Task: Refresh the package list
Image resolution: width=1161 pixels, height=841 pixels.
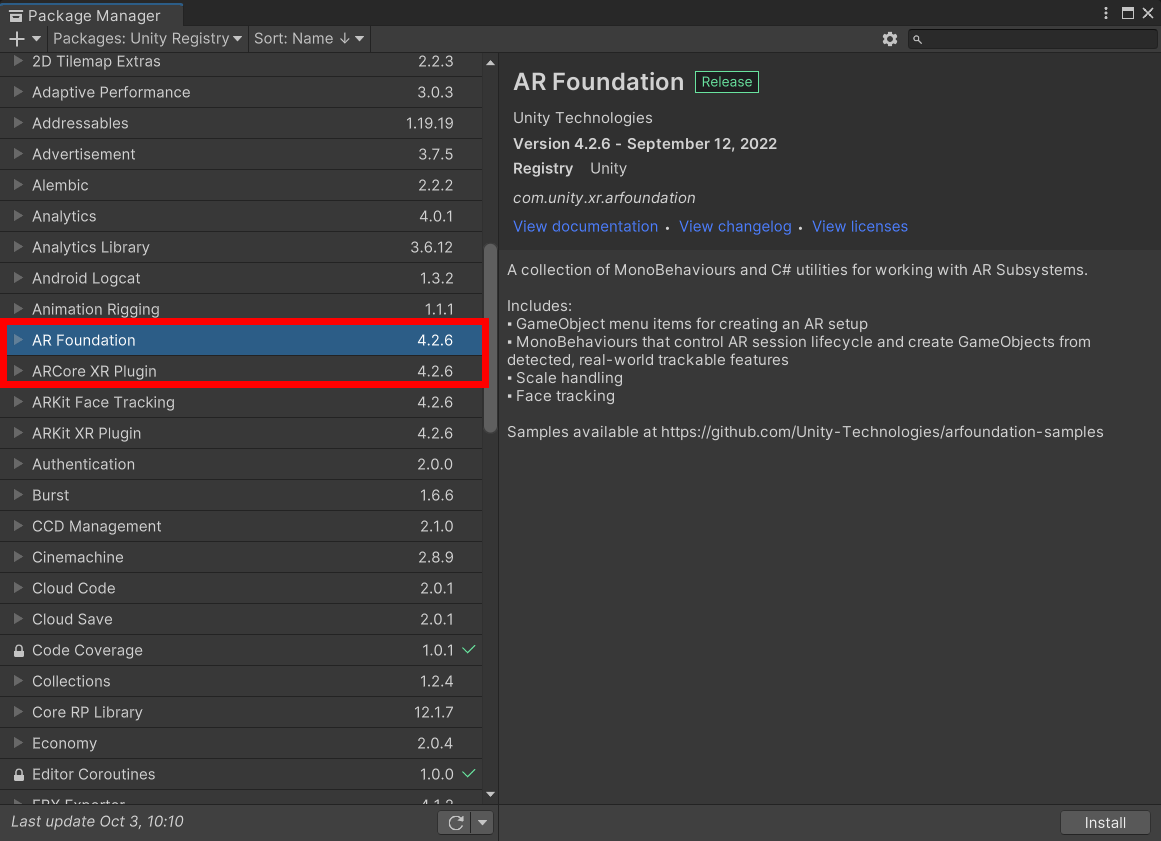Action: pos(455,822)
